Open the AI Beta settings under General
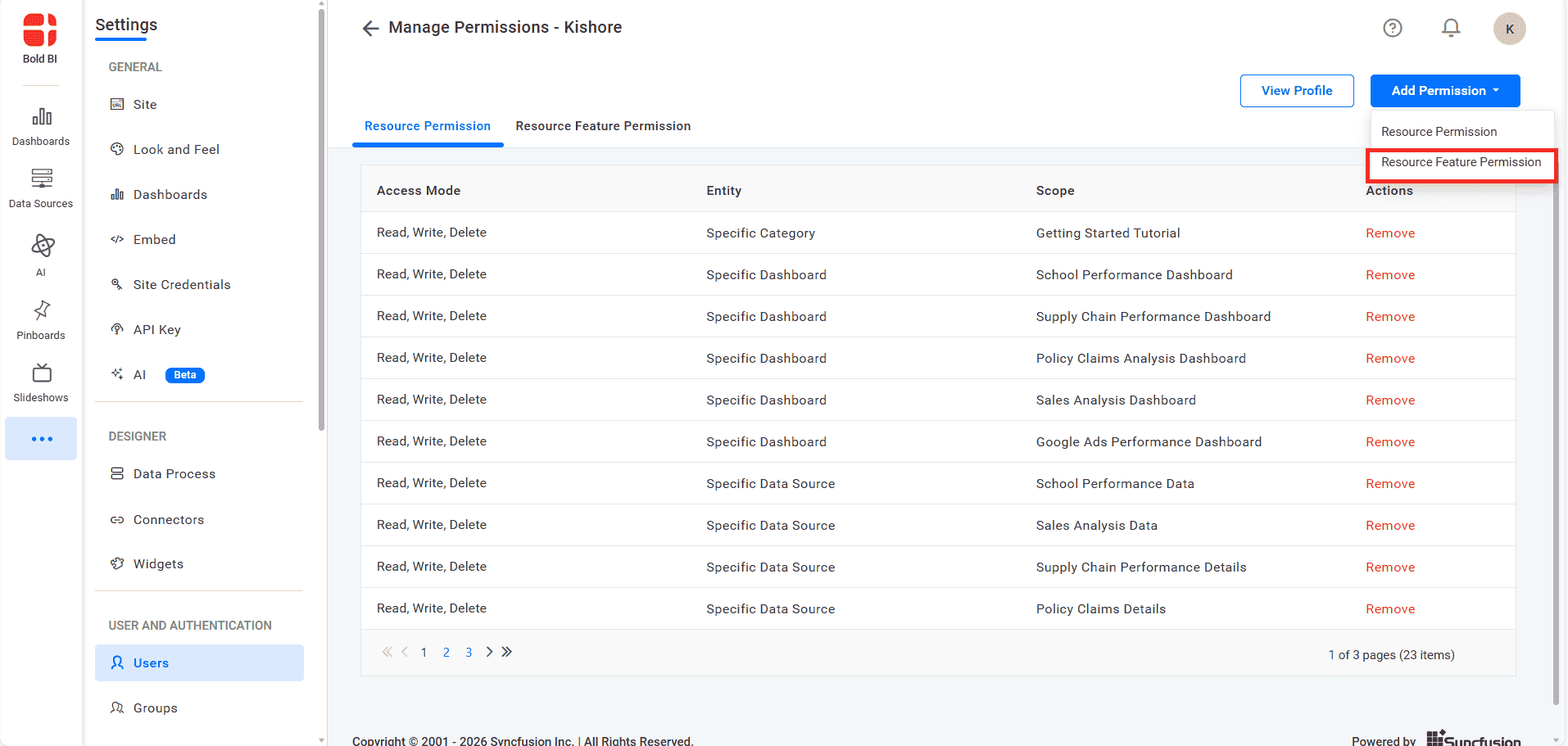Image resolution: width=1568 pixels, height=746 pixels. point(140,374)
